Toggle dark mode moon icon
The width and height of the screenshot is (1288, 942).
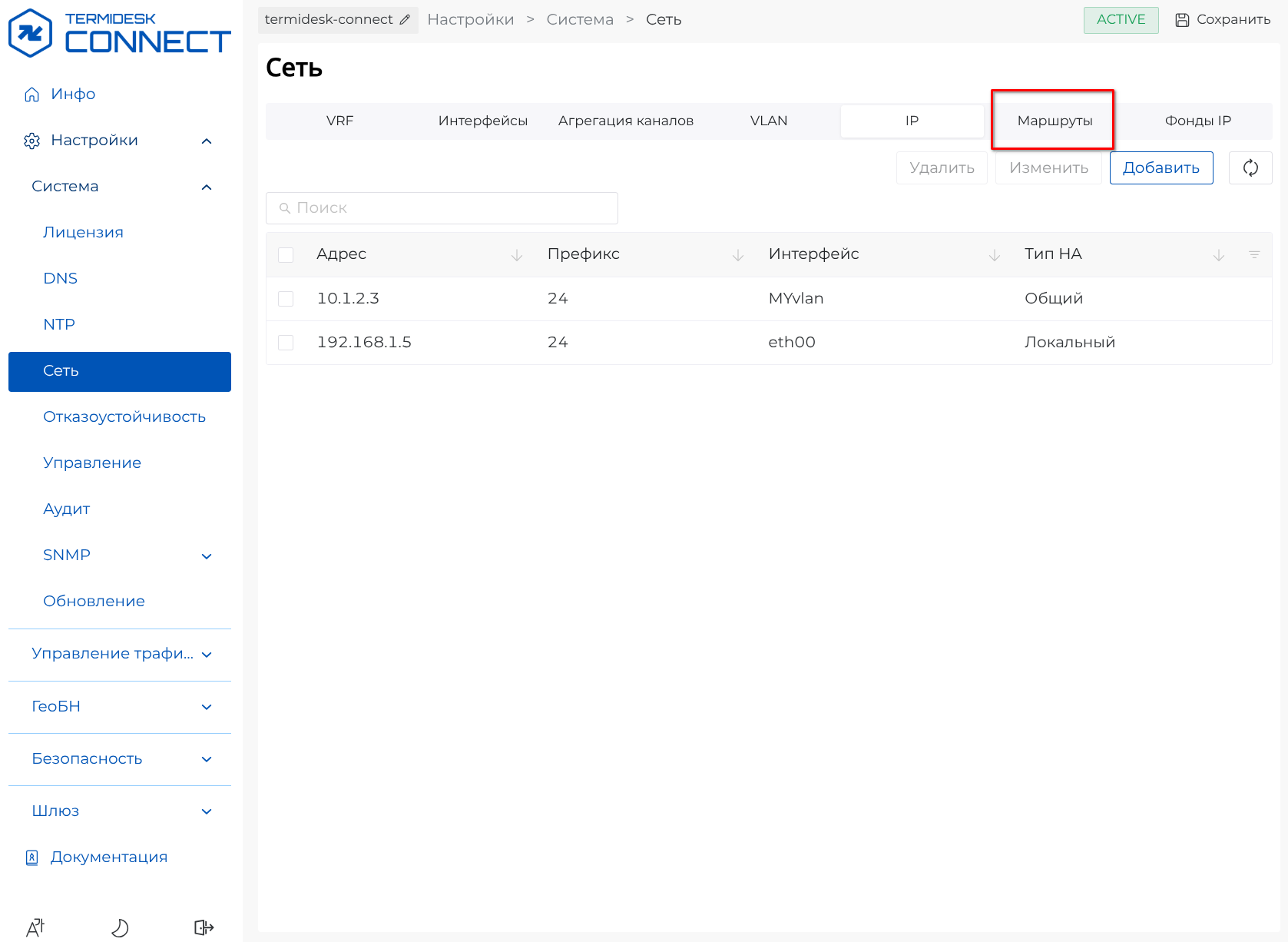120,927
